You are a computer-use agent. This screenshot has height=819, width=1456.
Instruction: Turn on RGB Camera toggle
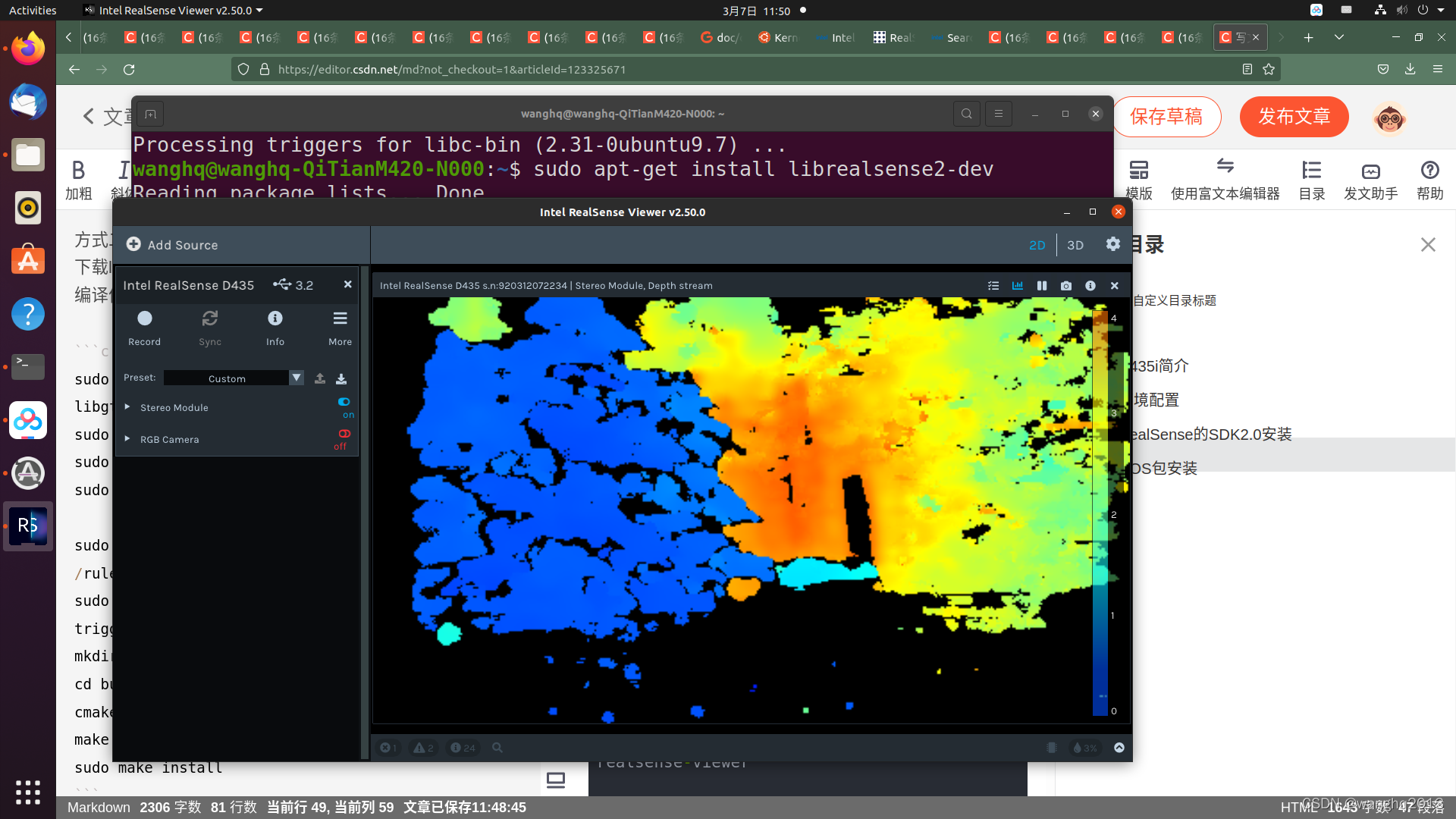click(344, 434)
